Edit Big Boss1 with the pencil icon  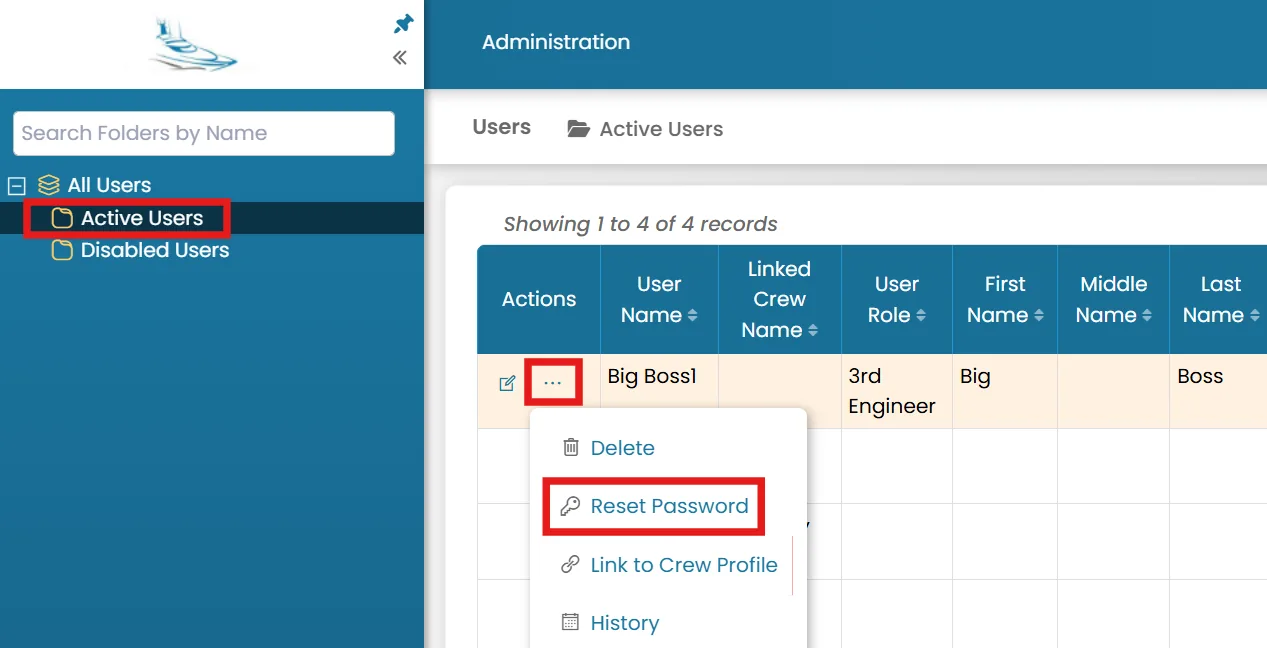point(507,383)
